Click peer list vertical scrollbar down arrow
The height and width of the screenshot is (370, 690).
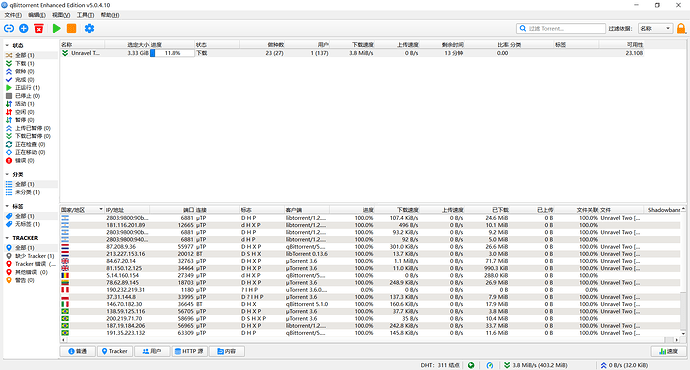[x=683, y=333]
